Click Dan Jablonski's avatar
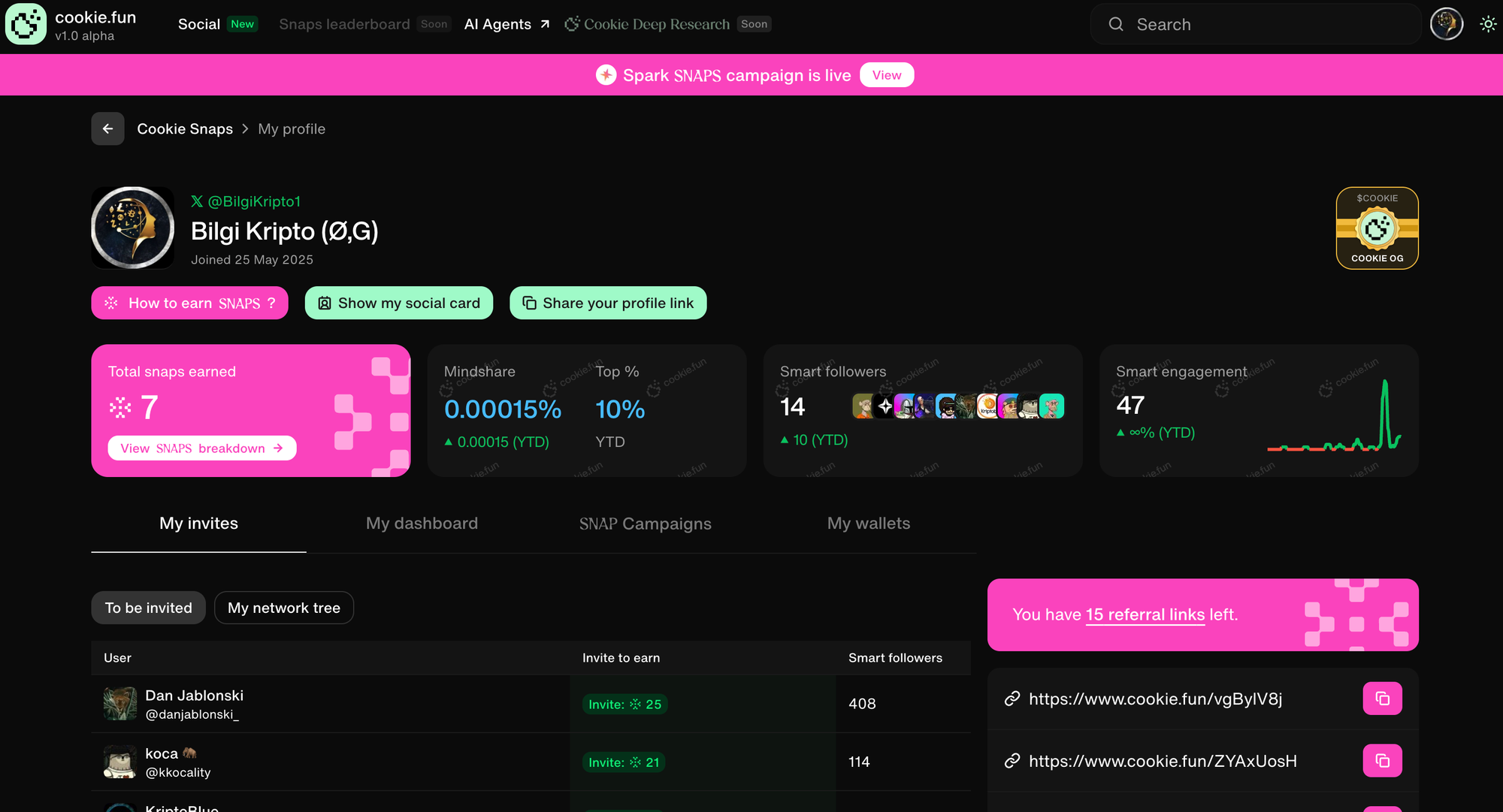1503x812 pixels. 119,704
